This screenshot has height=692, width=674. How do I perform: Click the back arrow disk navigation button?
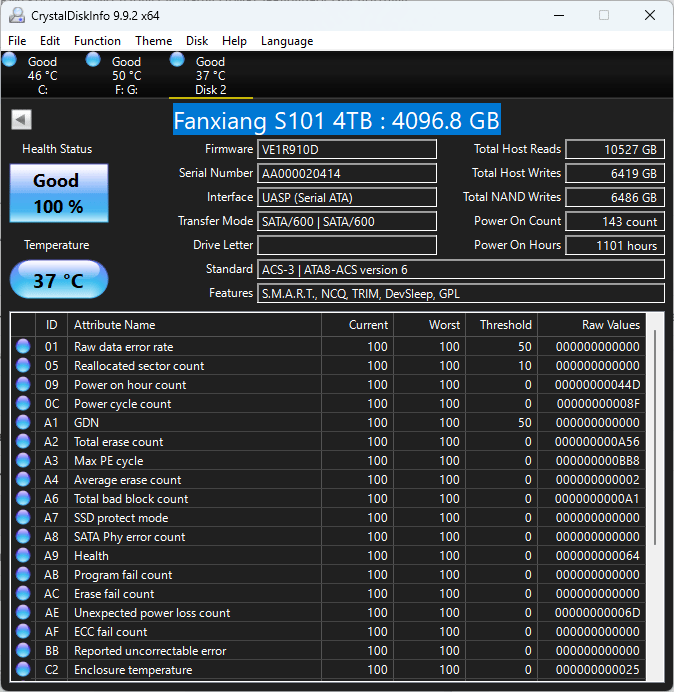click(21, 120)
